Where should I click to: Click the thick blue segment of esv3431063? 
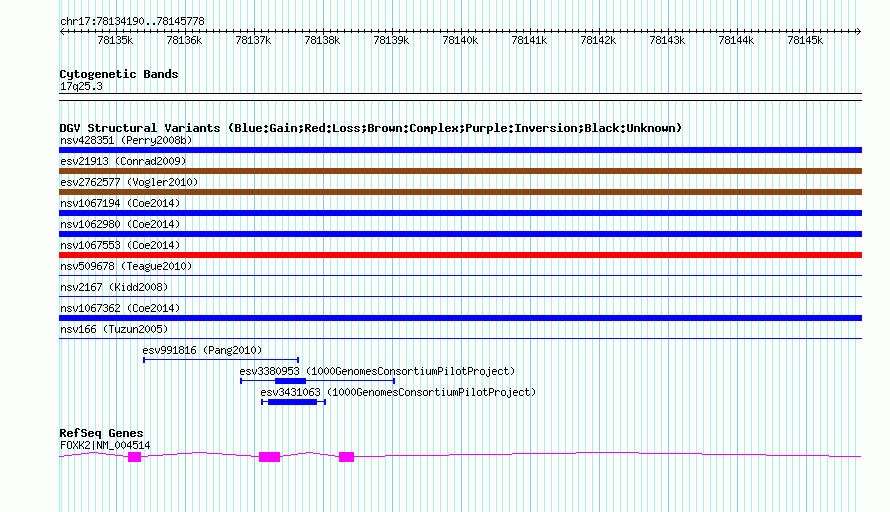click(292, 402)
